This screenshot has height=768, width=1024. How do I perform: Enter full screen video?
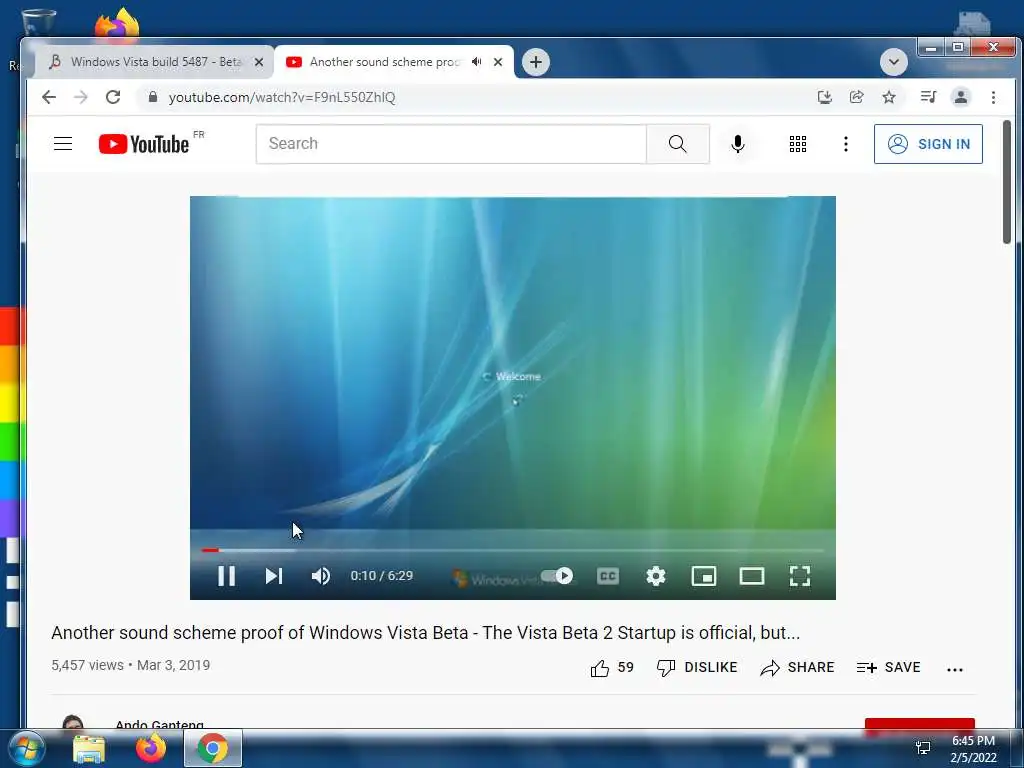[800, 576]
